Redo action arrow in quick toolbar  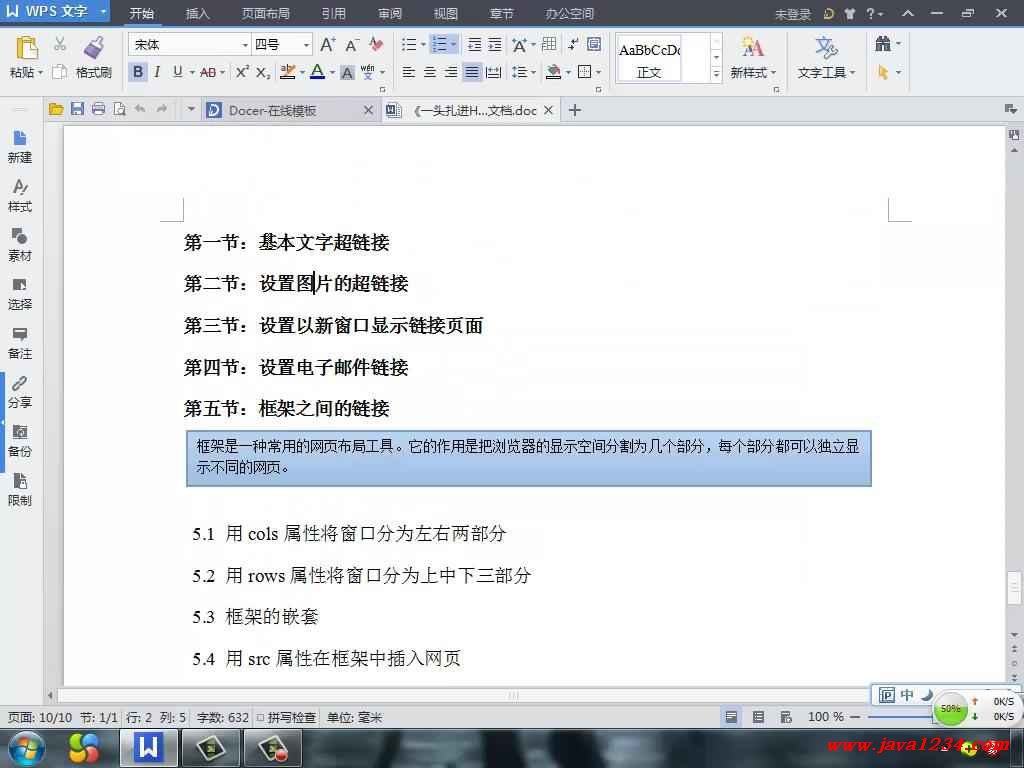click(162, 110)
